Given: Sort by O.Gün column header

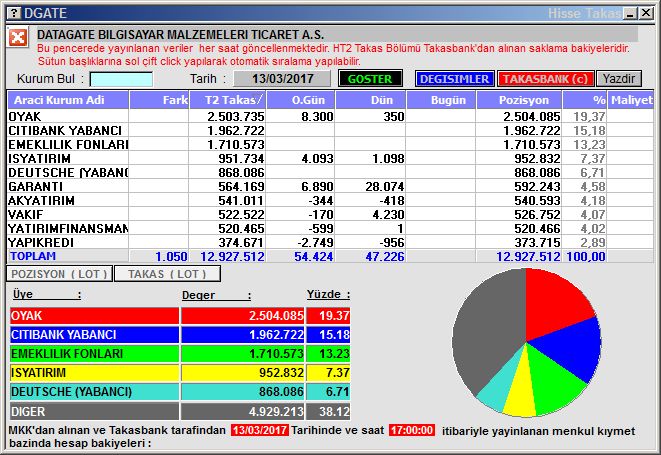Looking at the screenshot, I should (x=301, y=100).
